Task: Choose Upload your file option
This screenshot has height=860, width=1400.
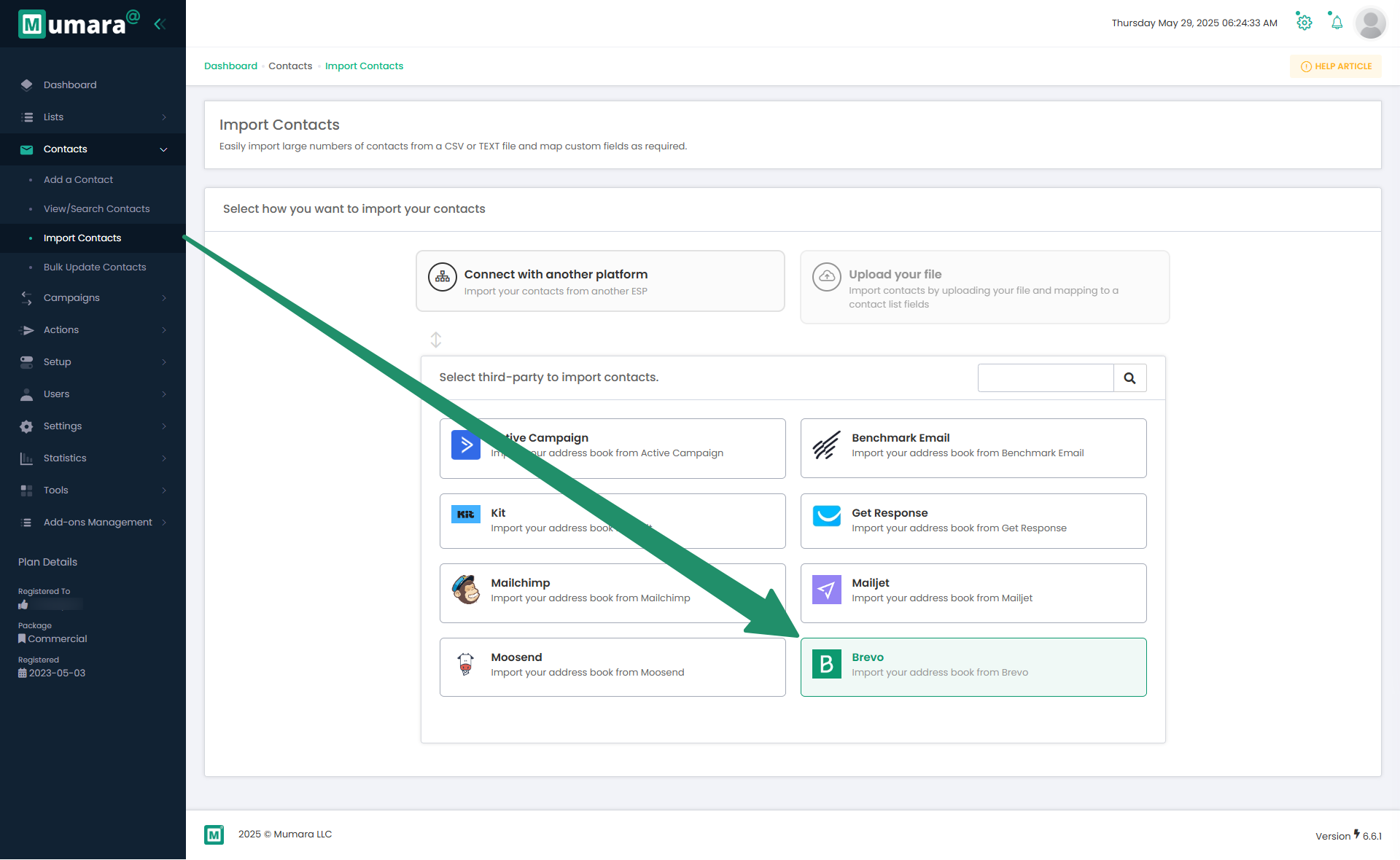Action: point(984,287)
